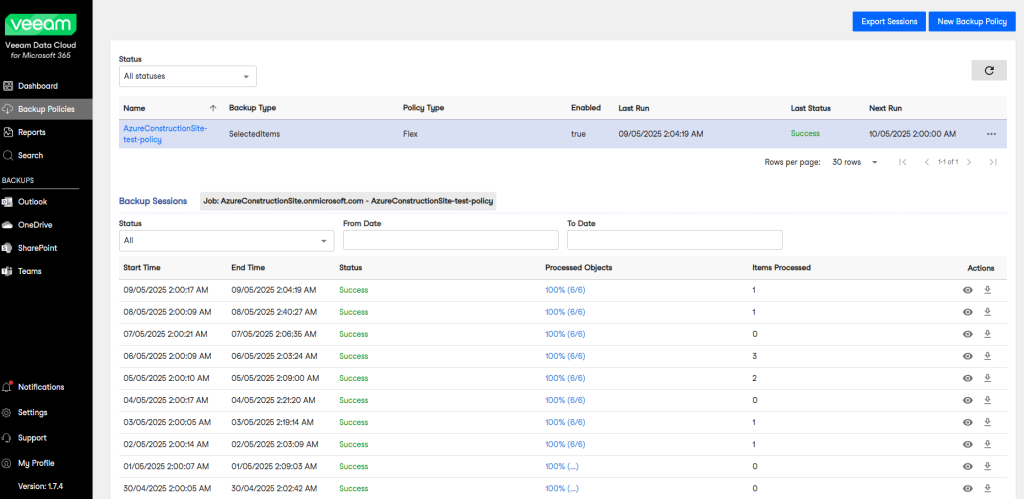Click the Veeam logo

pyautogui.click(x=40, y=25)
